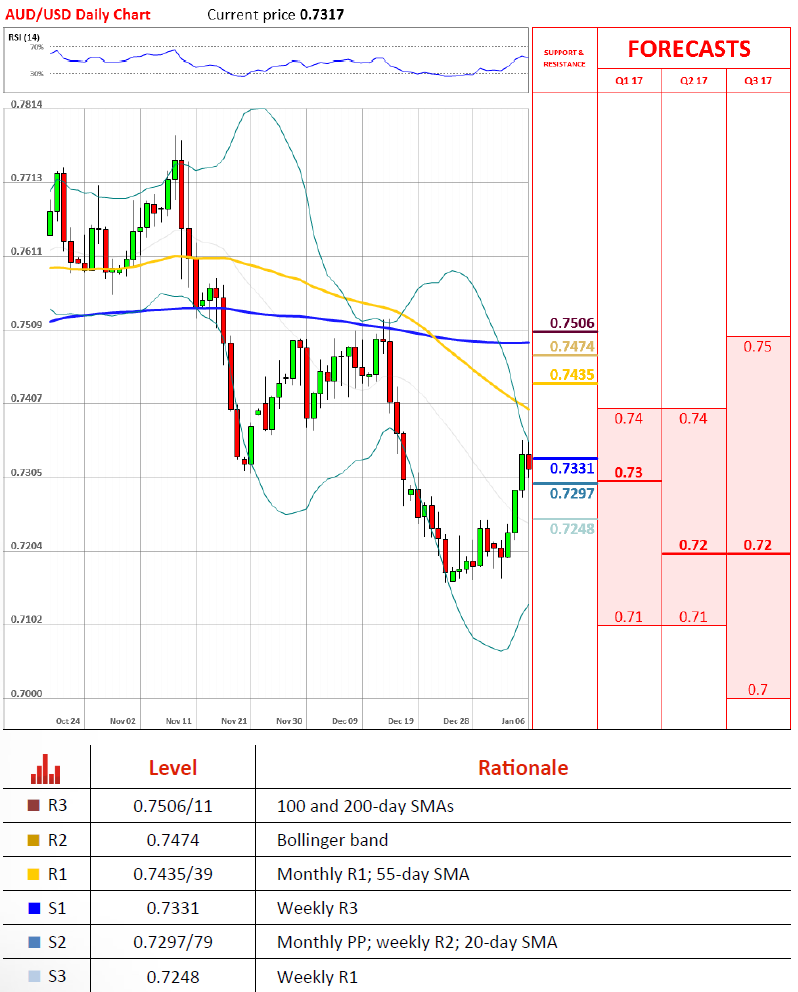Click the Weekly R3 rationale
The image size is (798, 992).
317,908
